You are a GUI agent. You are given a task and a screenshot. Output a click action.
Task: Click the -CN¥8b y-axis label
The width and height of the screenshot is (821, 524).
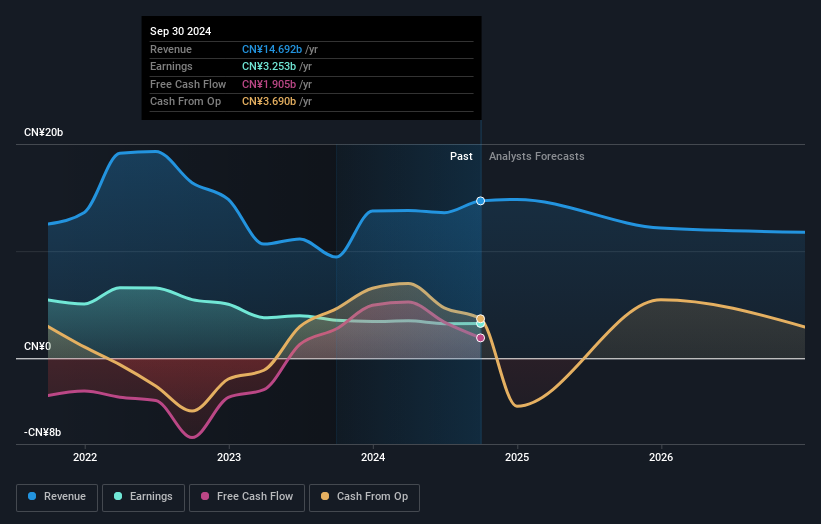(42, 432)
